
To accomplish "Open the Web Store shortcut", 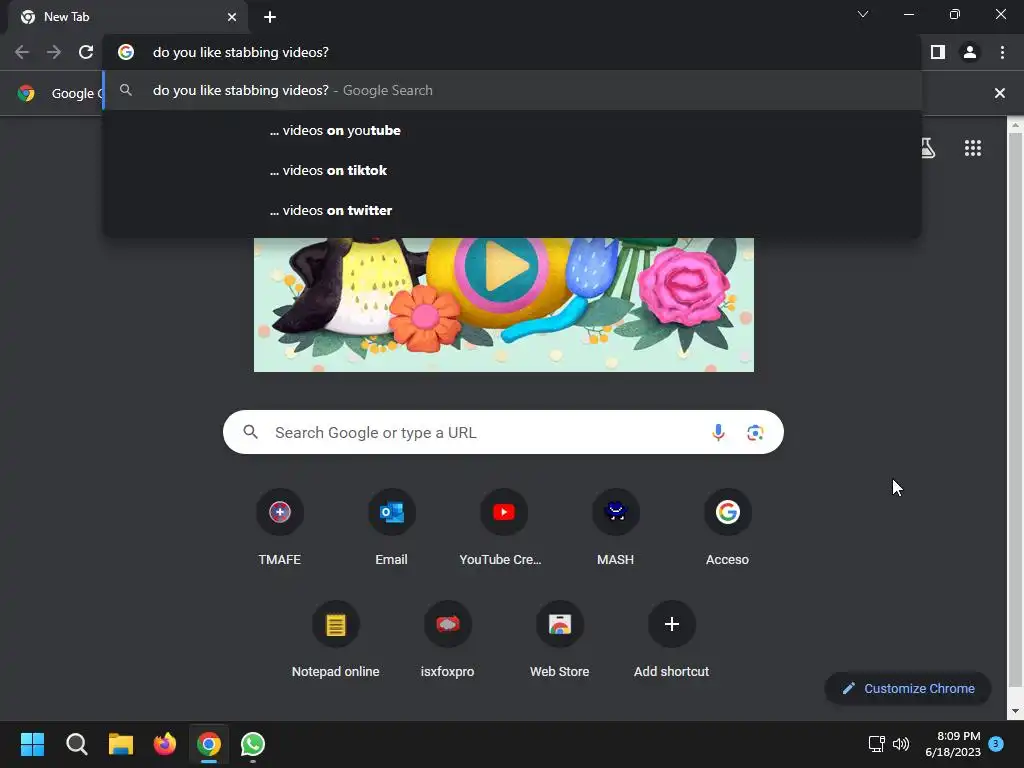I will click(x=560, y=640).
